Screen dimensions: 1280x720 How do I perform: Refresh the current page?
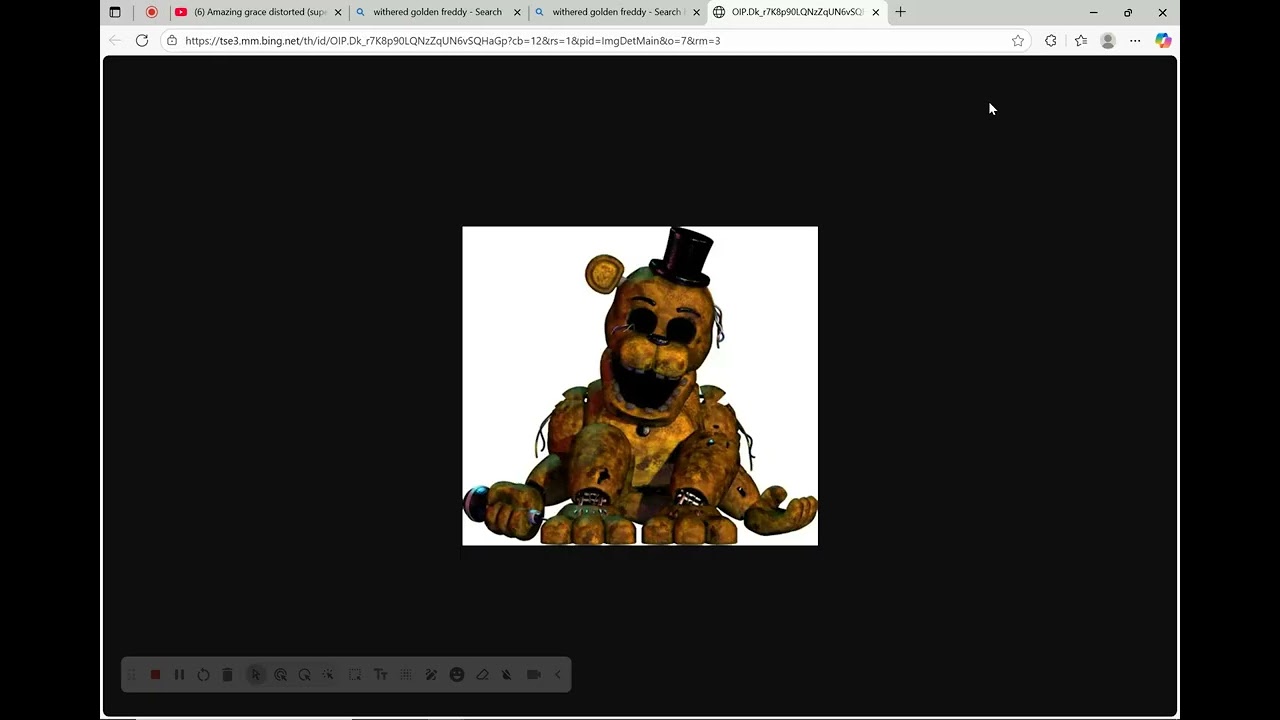click(x=142, y=41)
